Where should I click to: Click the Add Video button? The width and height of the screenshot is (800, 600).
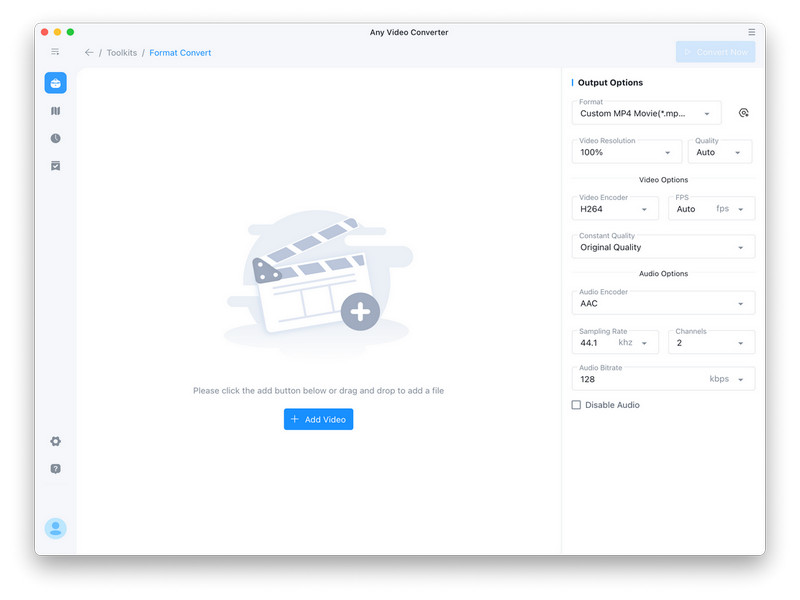[318, 419]
